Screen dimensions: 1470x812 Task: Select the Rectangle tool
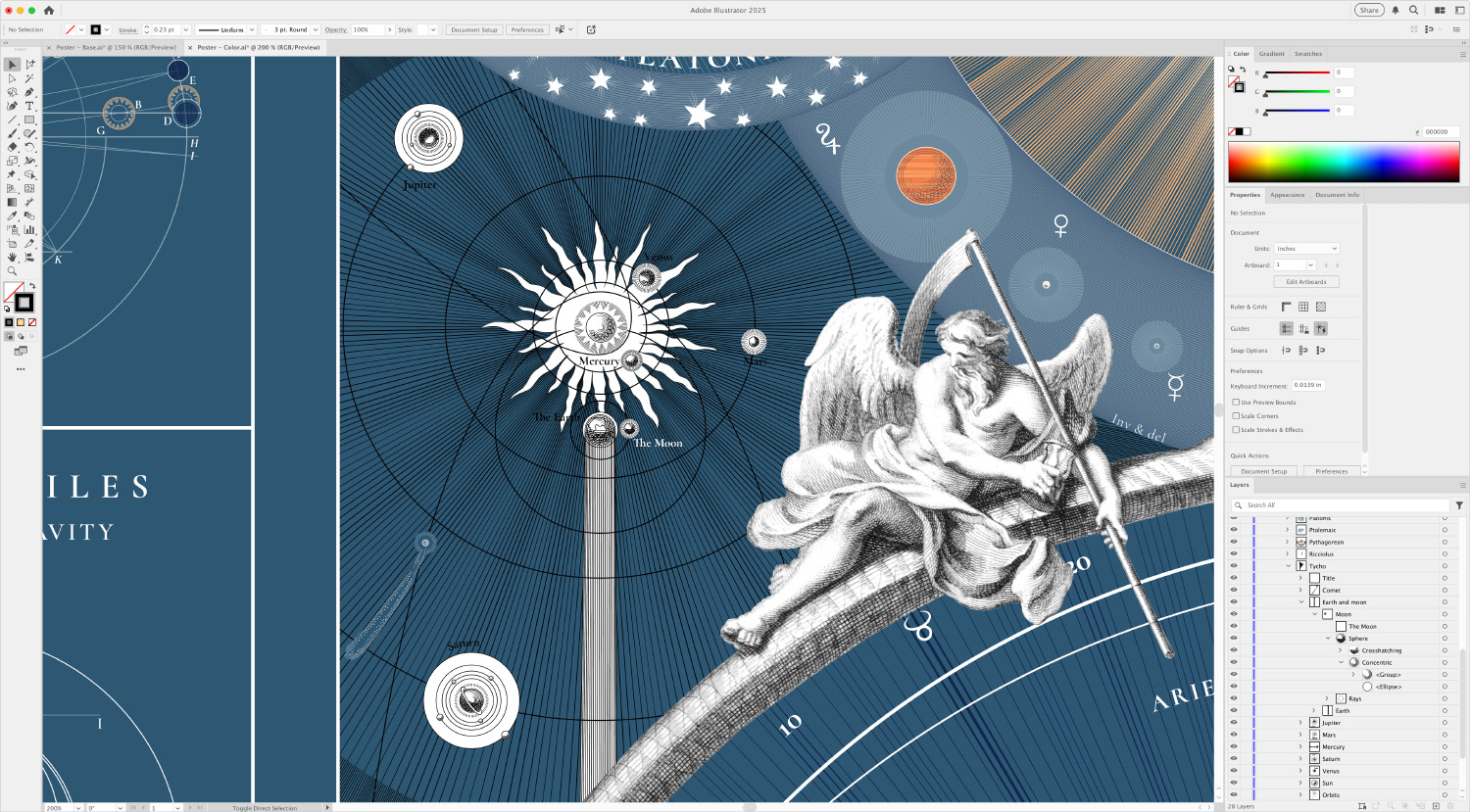pyautogui.click(x=29, y=119)
